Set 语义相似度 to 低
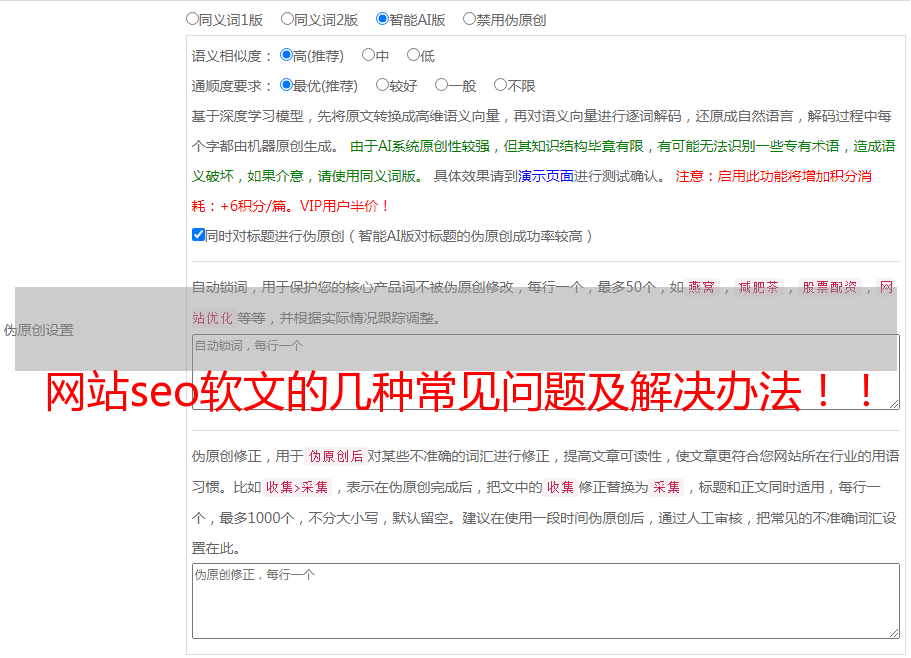 [413, 55]
